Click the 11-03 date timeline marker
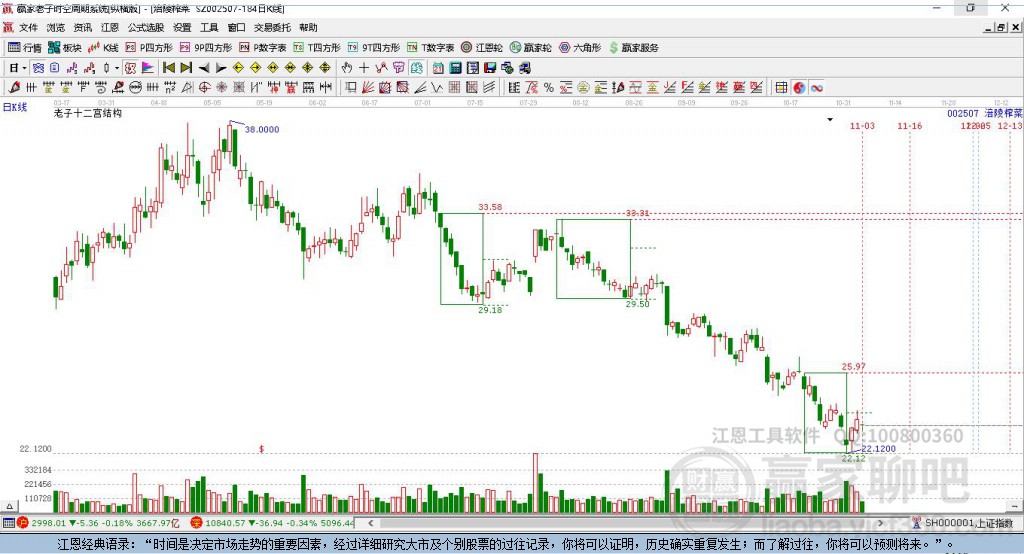1024x554 pixels. tap(862, 126)
